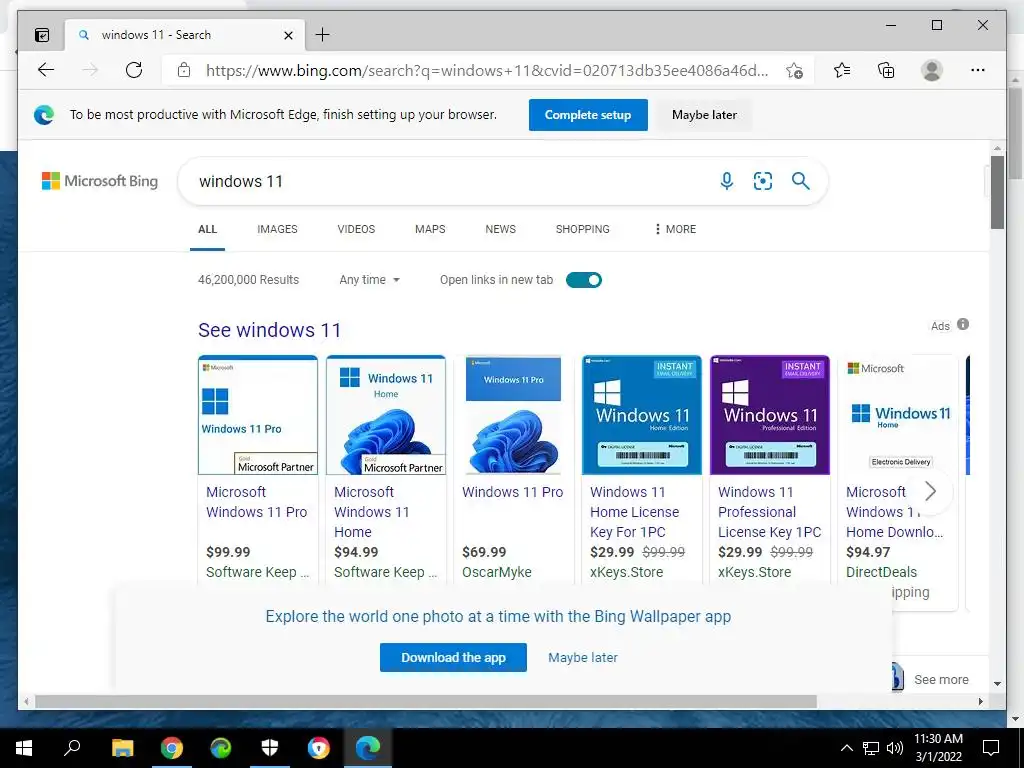Open the network tray icon

871,748
